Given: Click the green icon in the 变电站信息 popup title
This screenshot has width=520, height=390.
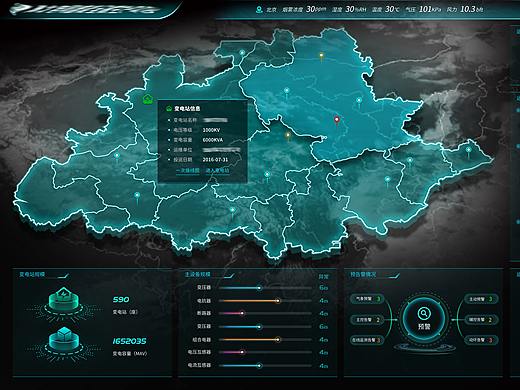Looking at the screenshot, I should pyautogui.click(x=169, y=109).
